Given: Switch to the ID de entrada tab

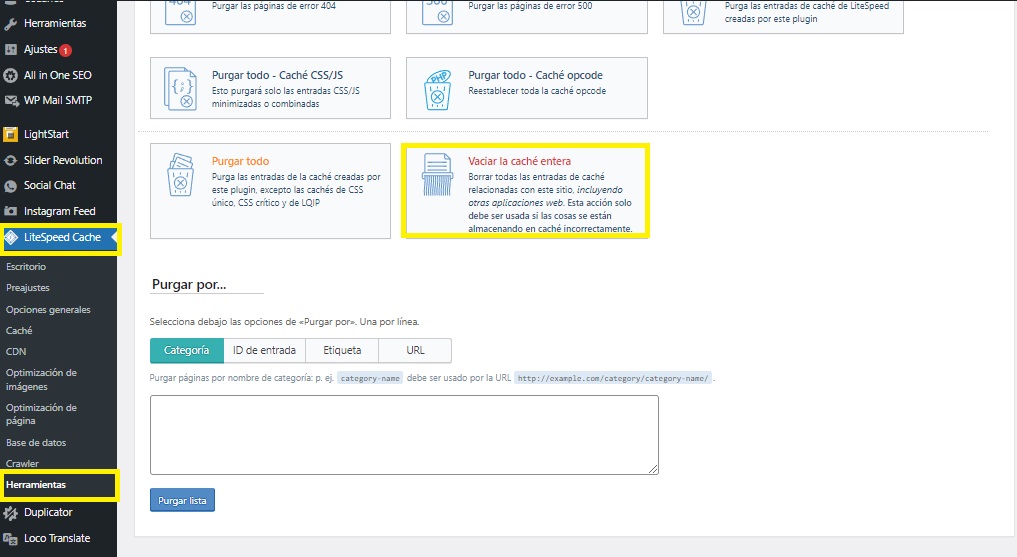Looking at the screenshot, I should [x=264, y=350].
